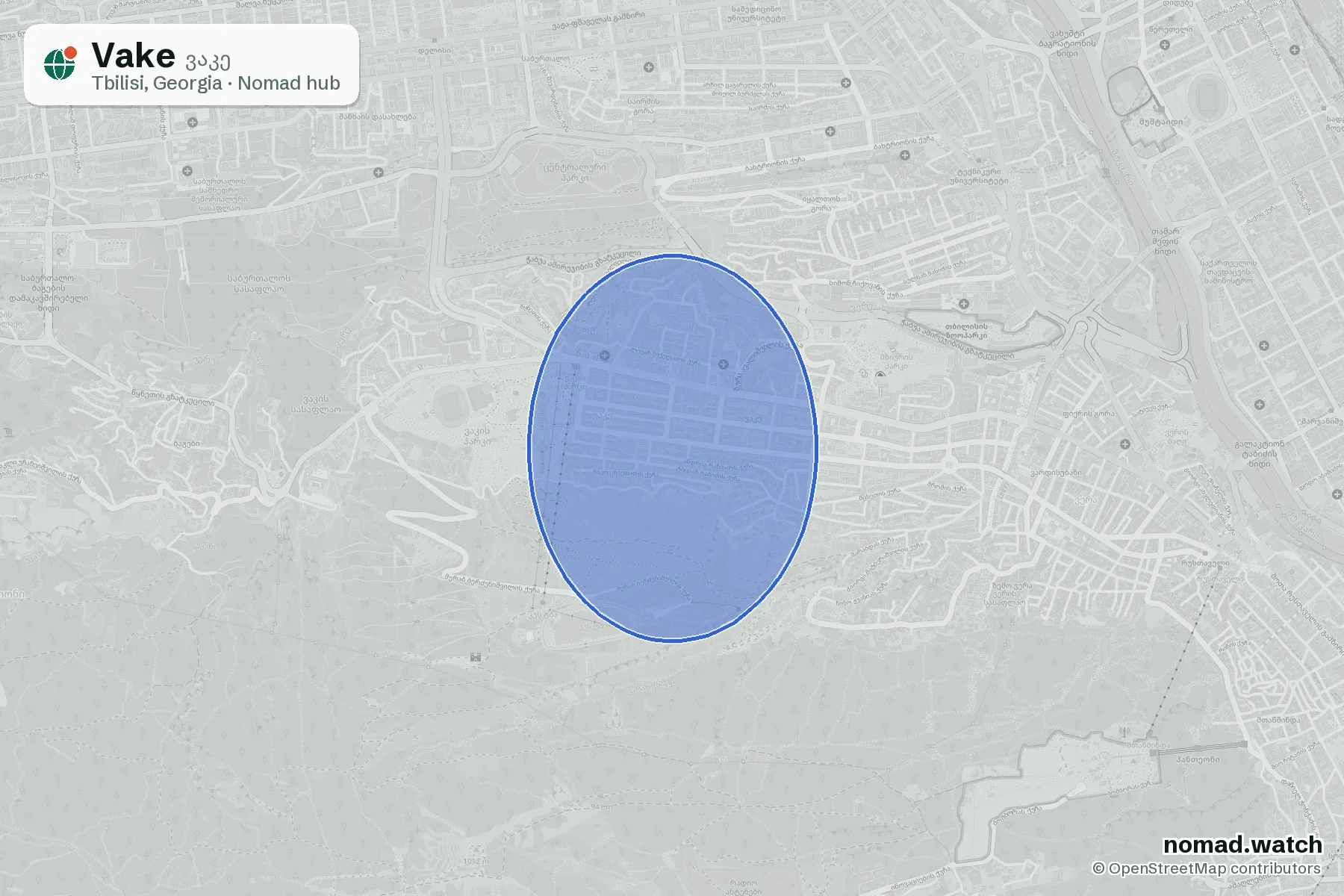Select the 'Vake' title heading
The width and height of the screenshot is (1344, 896).
point(133,55)
